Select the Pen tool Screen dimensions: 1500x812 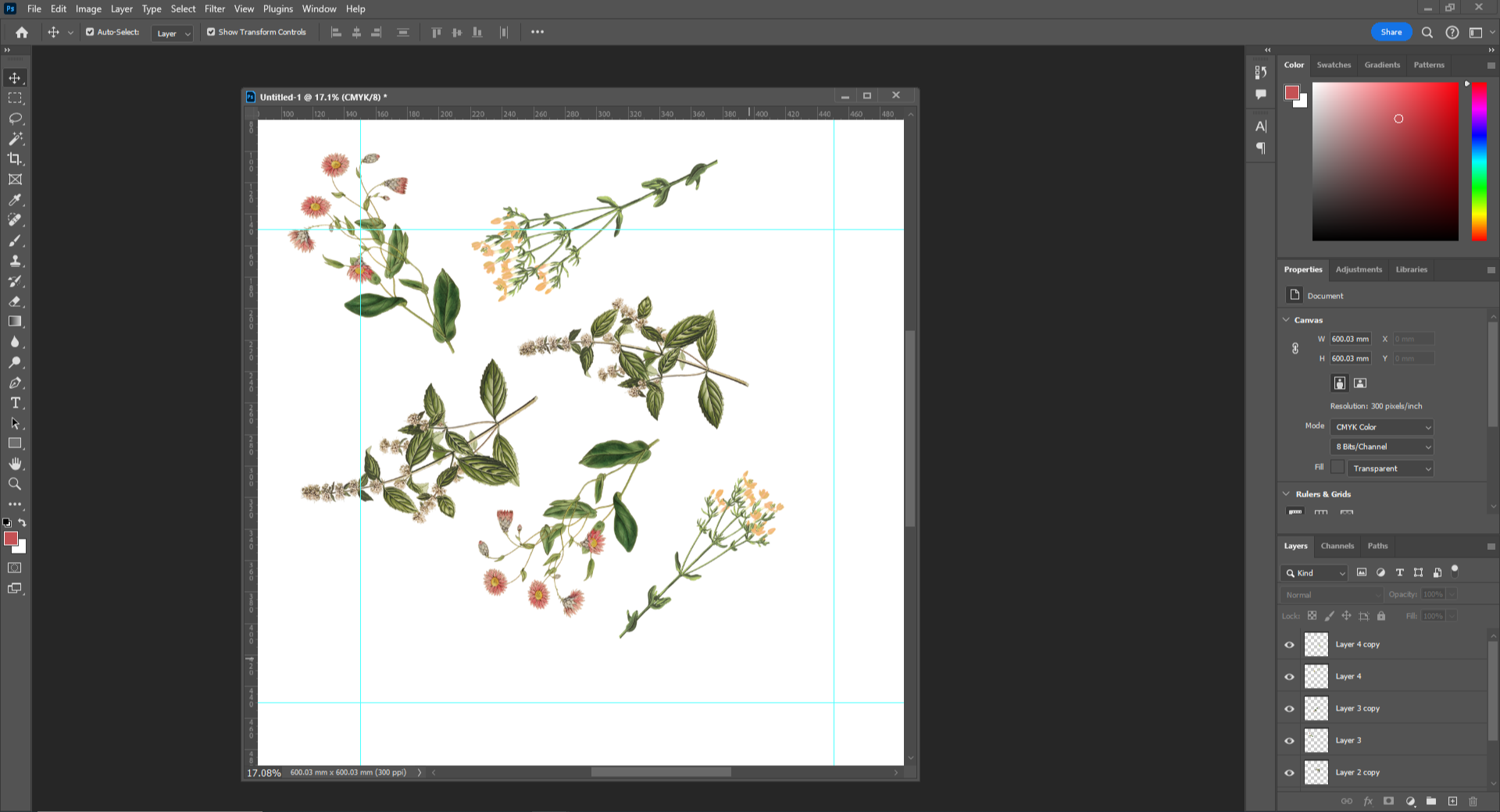pyautogui.click(x=15, y=383)
